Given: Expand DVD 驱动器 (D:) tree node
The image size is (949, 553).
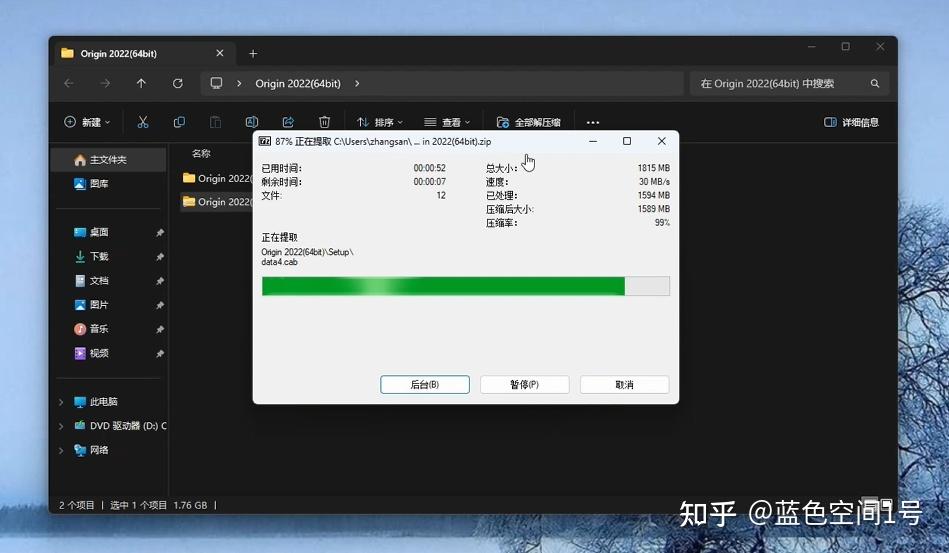Looking at the screenshot, I should (61, 426).
